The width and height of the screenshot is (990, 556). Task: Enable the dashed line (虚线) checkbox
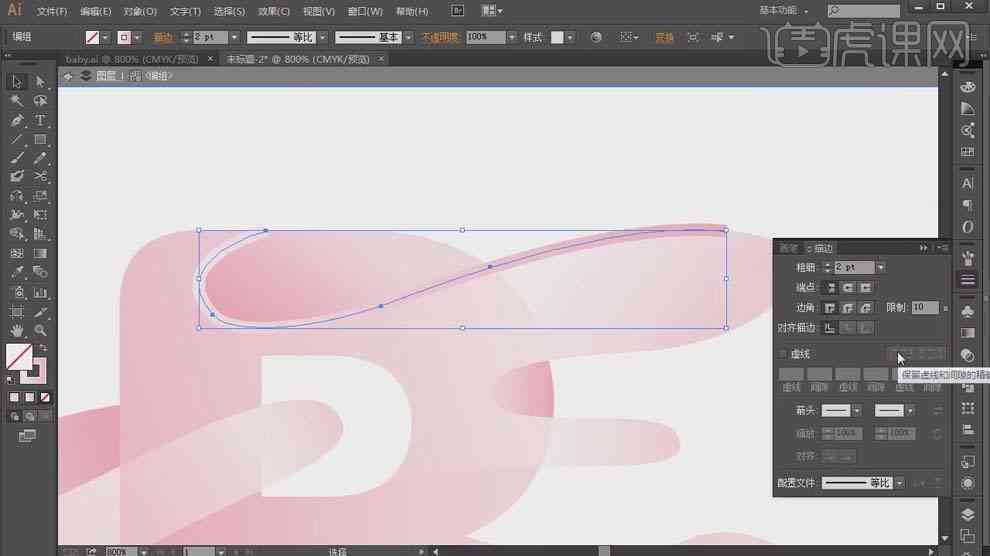click(x=783, y=354)
